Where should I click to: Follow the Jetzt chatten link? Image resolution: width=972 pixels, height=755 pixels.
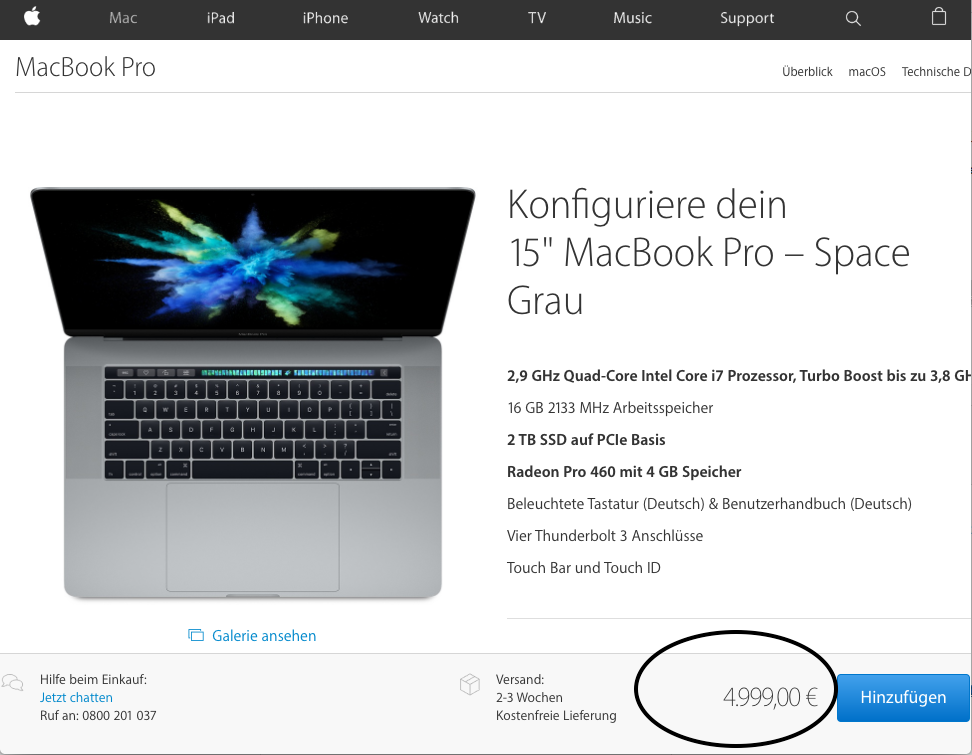coord(76,697)
